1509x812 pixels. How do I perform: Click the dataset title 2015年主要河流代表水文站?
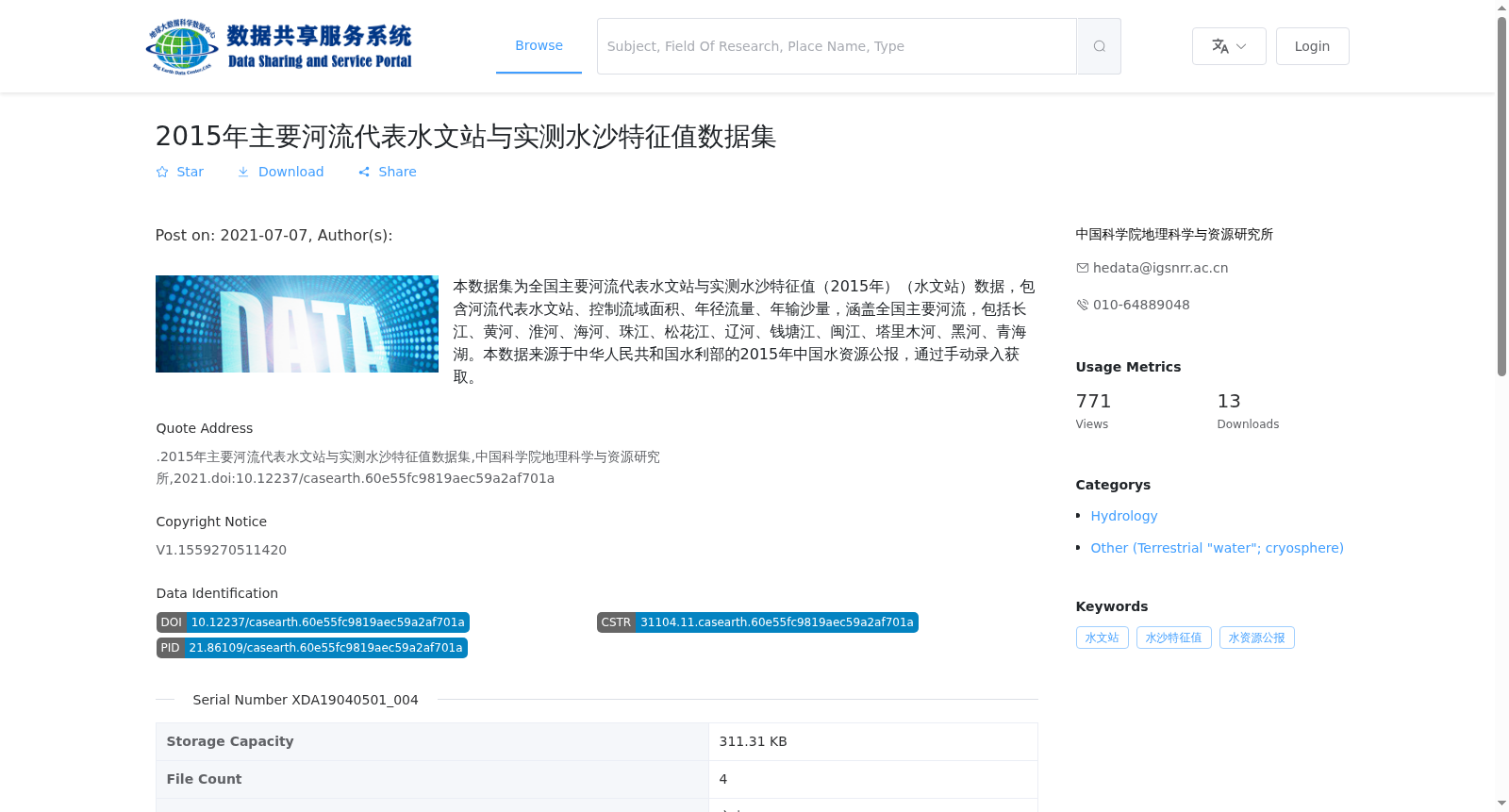click(x=465, y=137)
